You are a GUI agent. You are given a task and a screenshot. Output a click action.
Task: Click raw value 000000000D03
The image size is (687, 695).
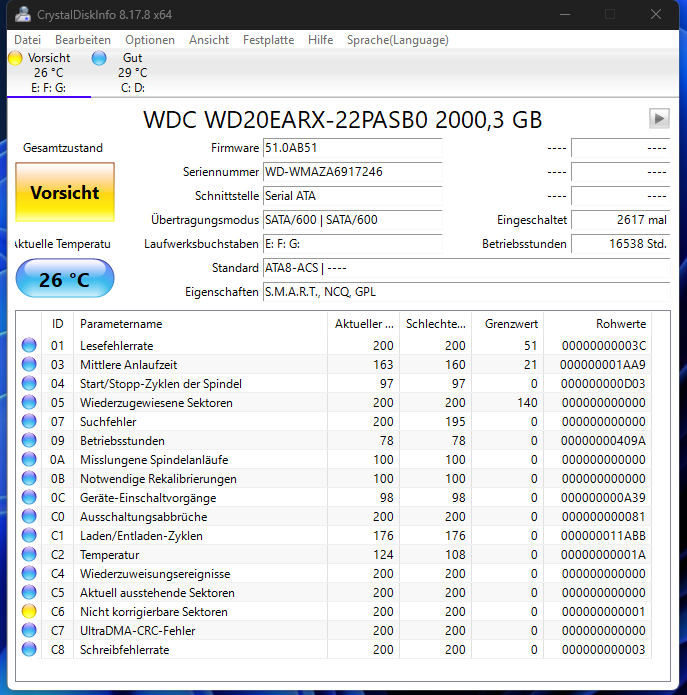pos(603,383)
